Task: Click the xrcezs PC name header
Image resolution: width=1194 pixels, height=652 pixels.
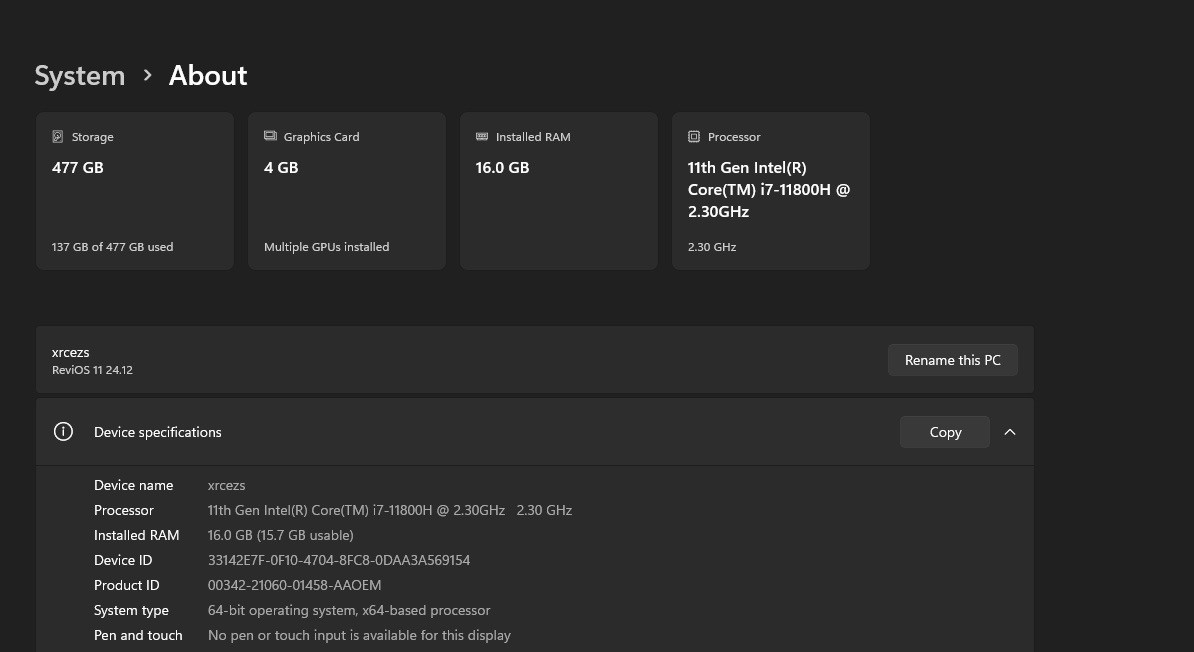Action: tap(71, 353)
